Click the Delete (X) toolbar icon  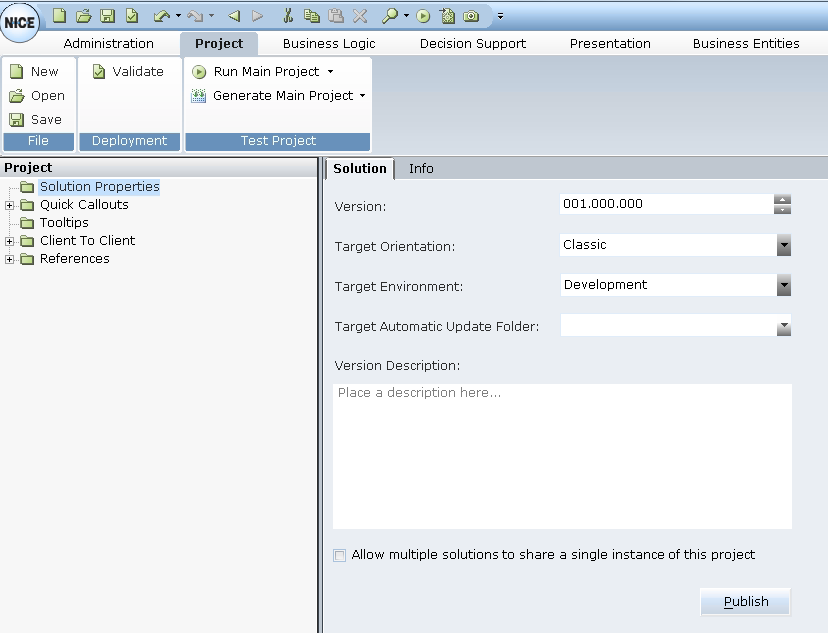359,15
